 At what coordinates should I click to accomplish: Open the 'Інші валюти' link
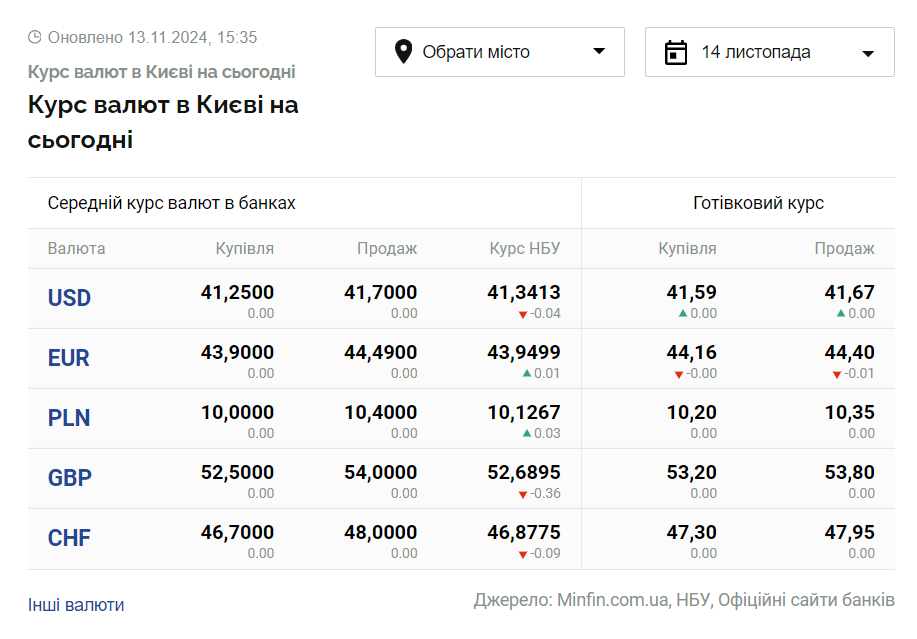tap(76, 605)
